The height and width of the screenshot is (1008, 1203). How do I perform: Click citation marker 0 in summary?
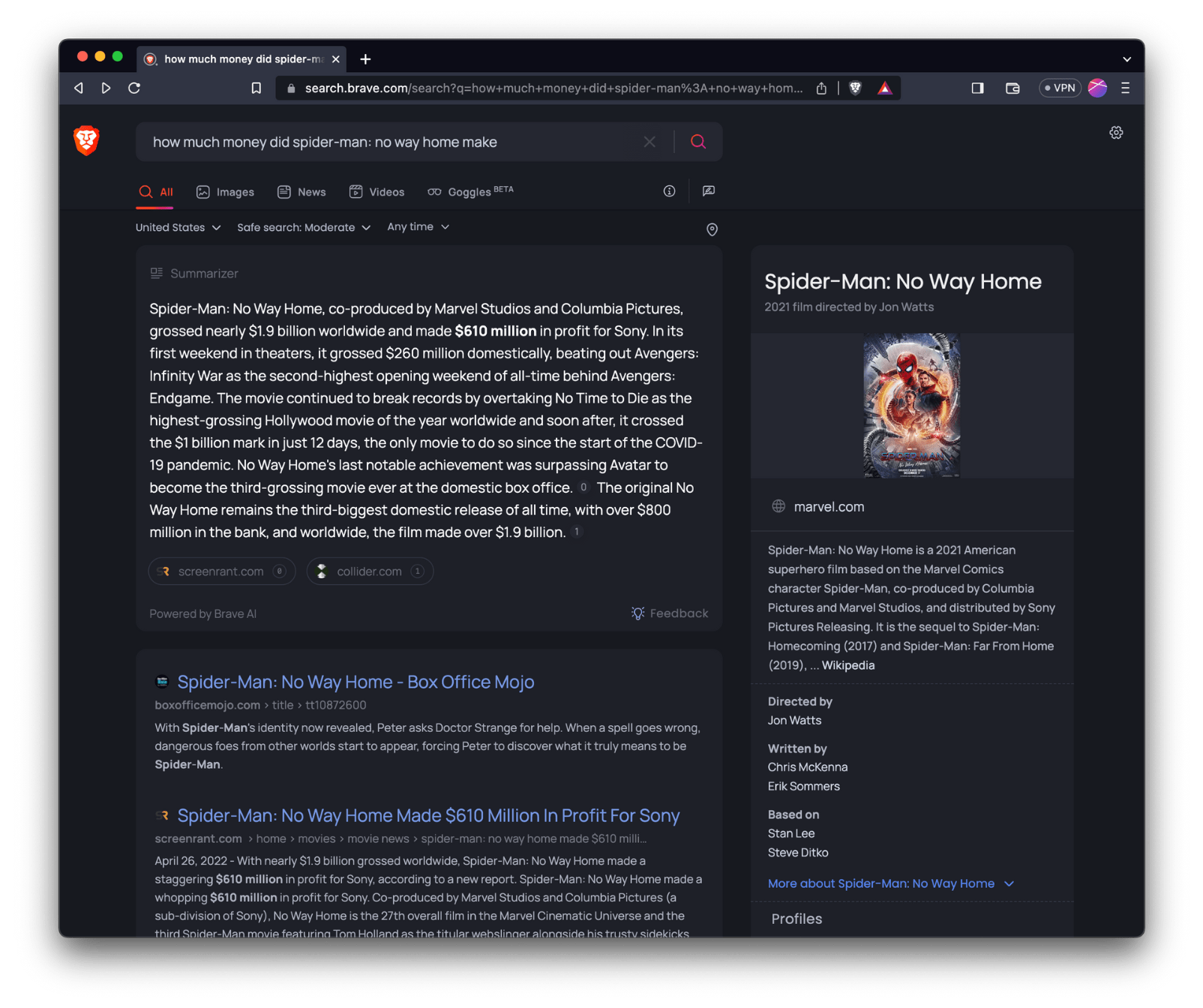click(x=583, y=487)
